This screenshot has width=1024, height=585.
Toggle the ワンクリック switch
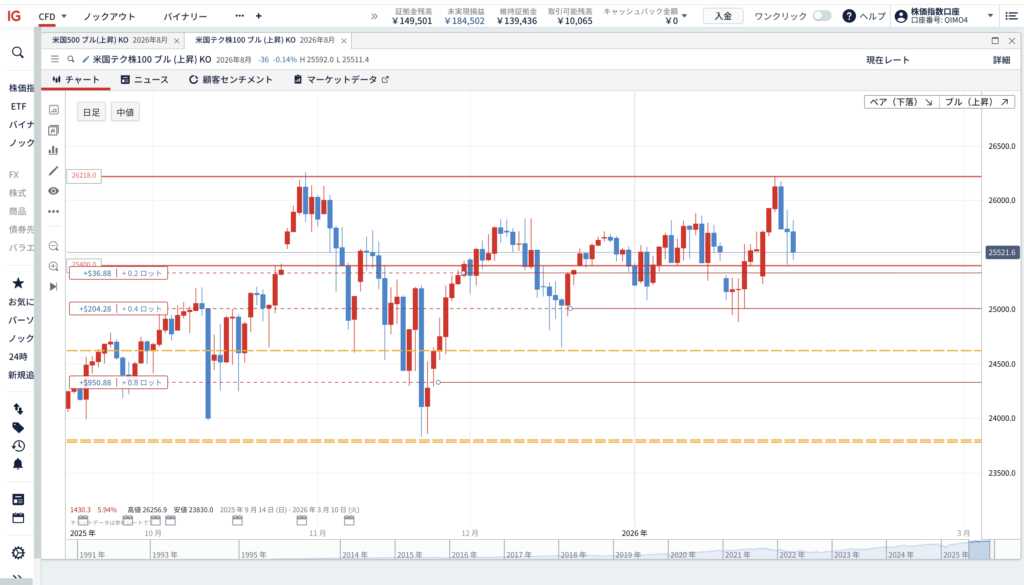[821, 16]
